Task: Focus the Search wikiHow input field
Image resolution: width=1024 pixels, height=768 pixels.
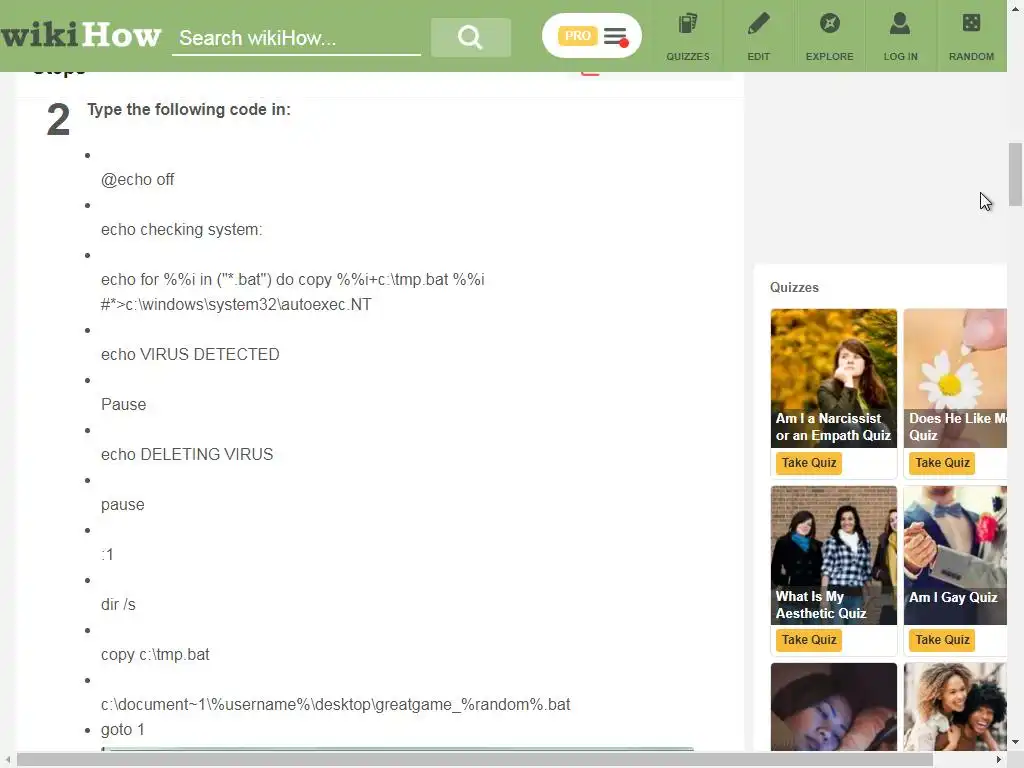Action: point(296,38)
